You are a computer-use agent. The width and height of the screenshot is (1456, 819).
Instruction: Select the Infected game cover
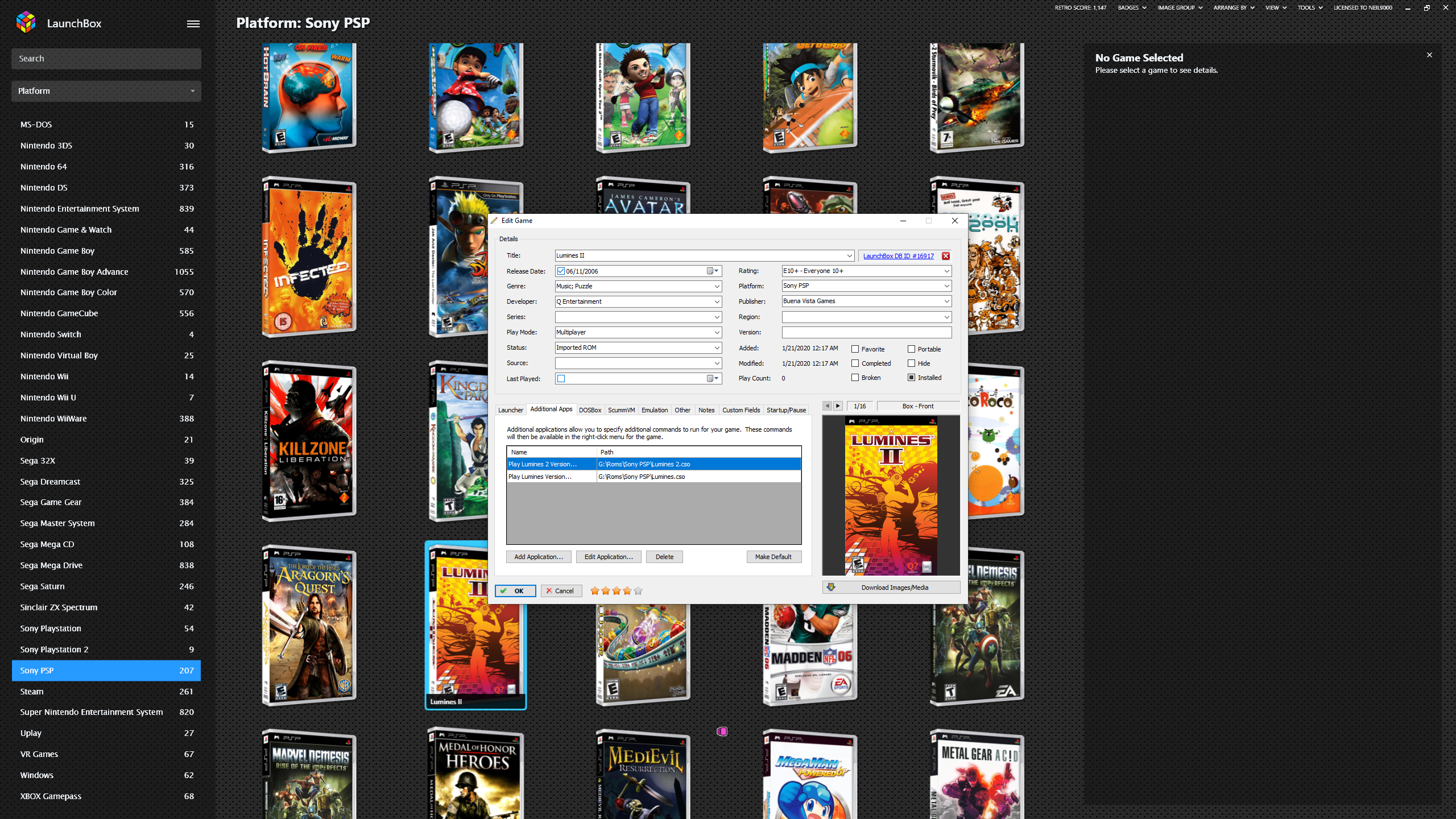309,257
